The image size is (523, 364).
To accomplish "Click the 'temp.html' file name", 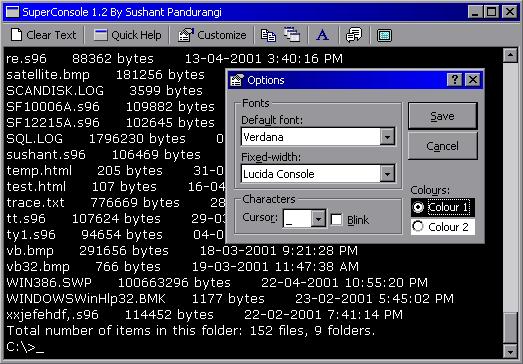I will tap(39, 170).
